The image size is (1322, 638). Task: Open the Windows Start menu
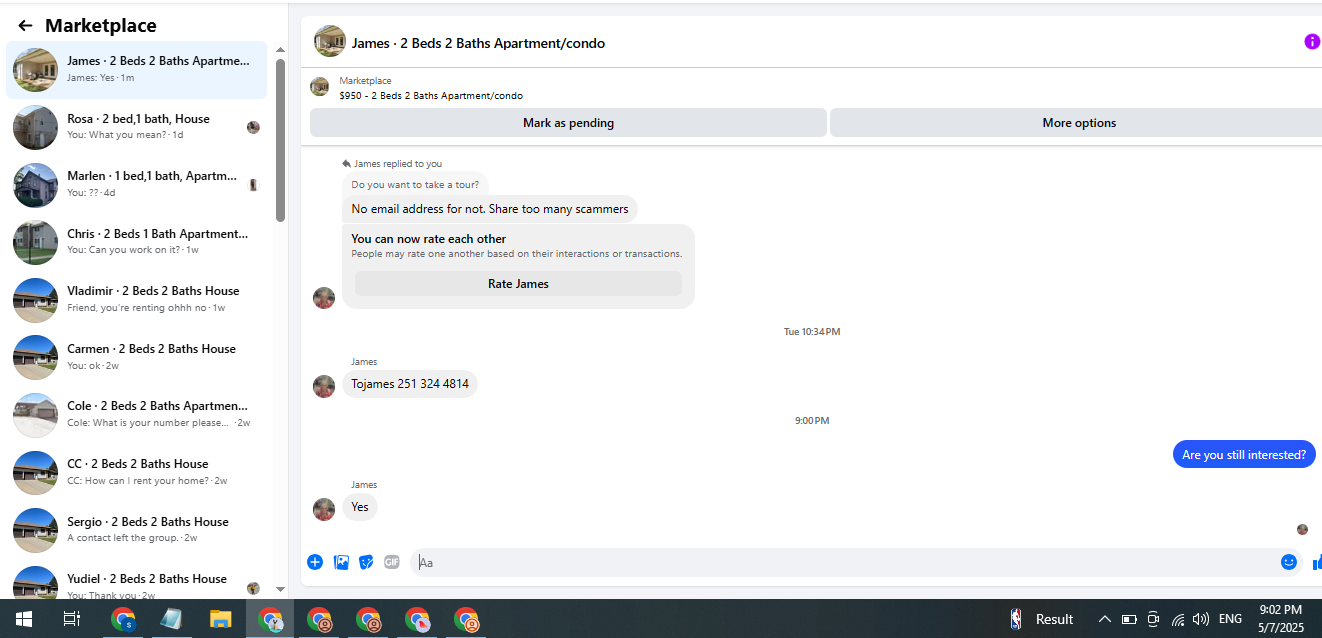(x=24, y=619)
